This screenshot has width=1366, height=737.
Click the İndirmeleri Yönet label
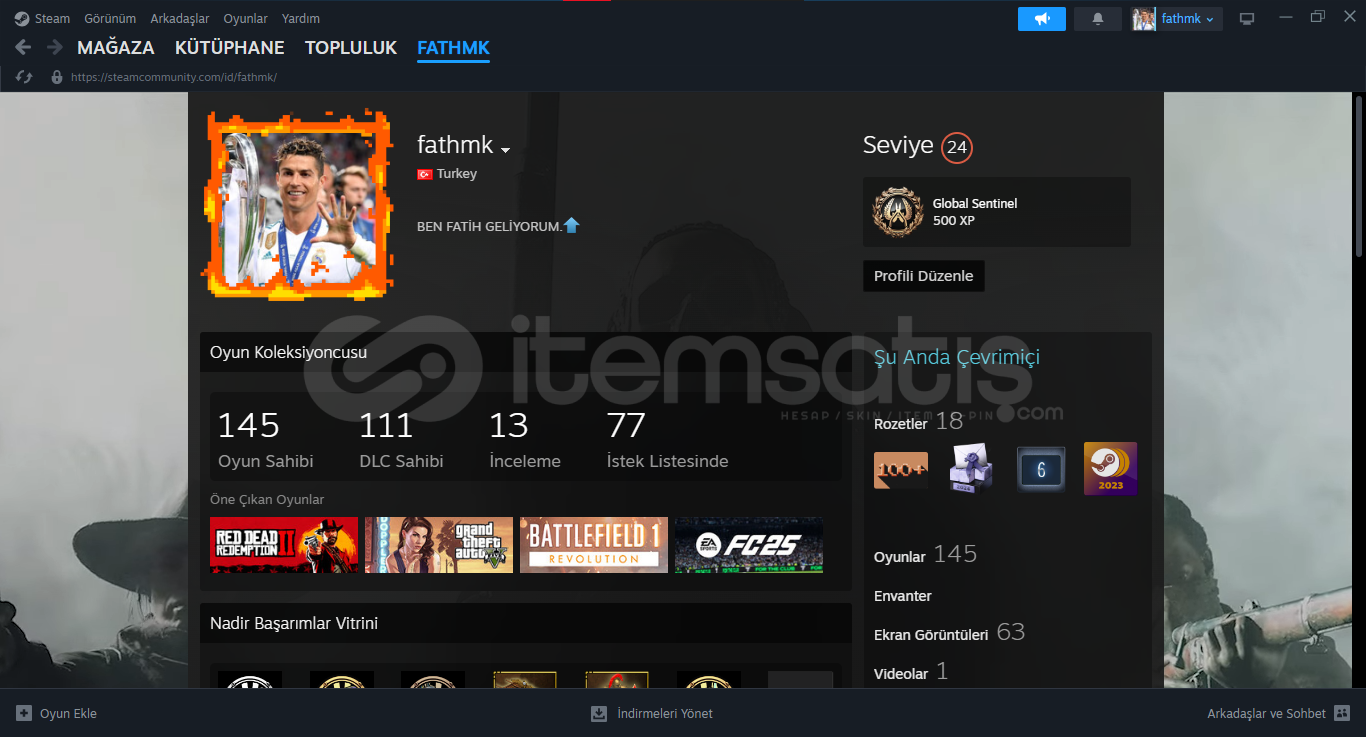[x=665, y=714]
